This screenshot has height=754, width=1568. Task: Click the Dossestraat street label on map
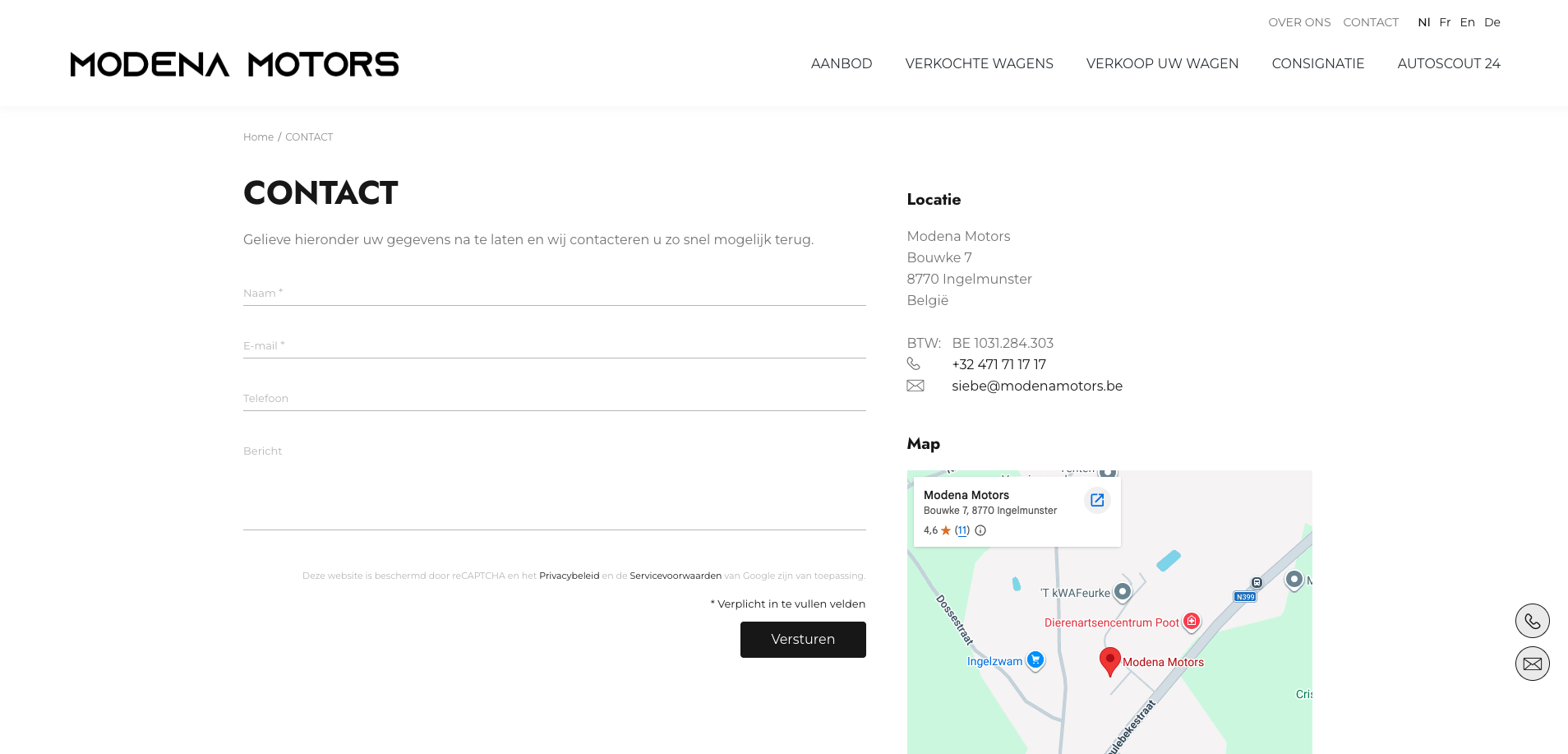(x=955, y=620)
